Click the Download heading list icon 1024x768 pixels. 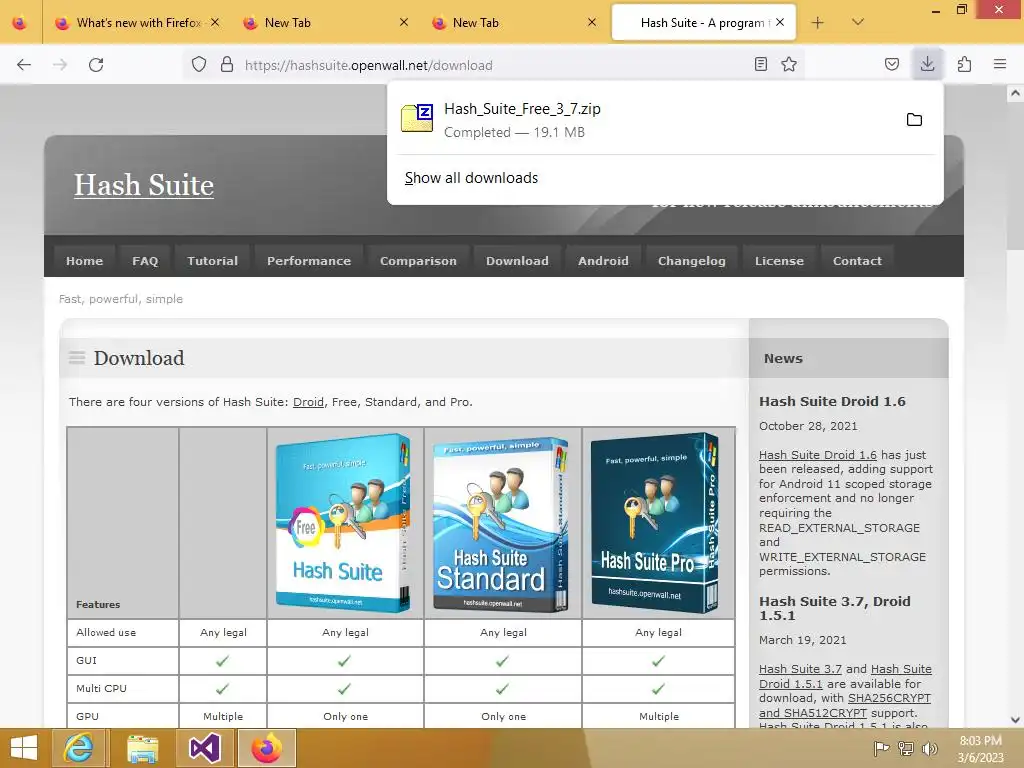click(x=77, y=357)
